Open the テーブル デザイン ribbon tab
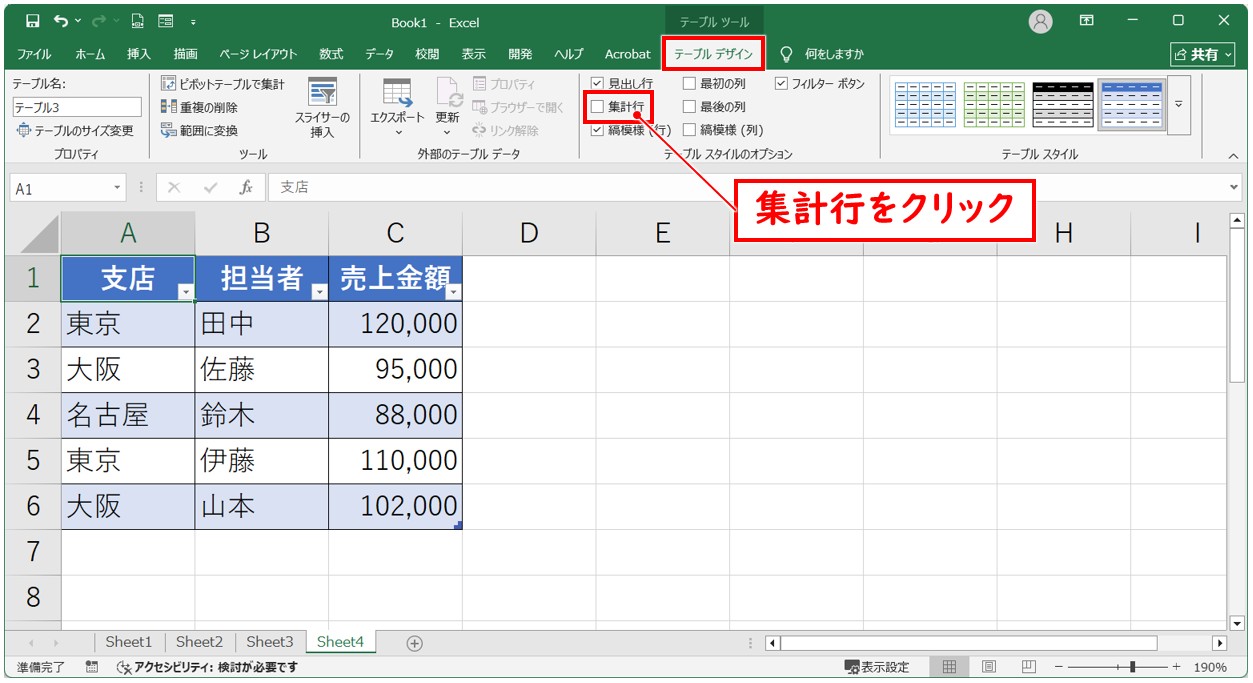 pos(713,54)
